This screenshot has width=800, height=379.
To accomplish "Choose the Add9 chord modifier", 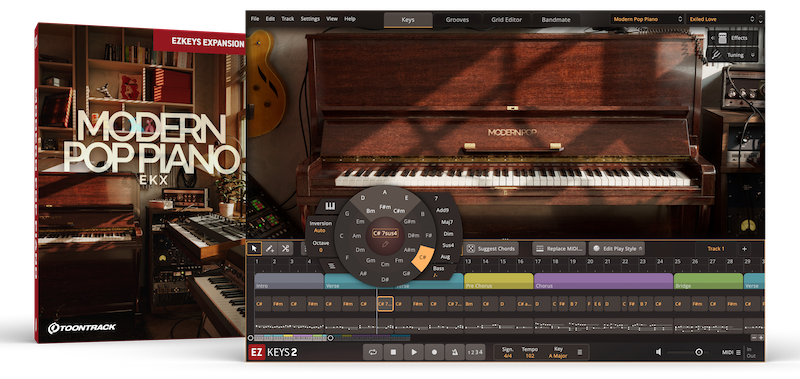I will 442,210.
